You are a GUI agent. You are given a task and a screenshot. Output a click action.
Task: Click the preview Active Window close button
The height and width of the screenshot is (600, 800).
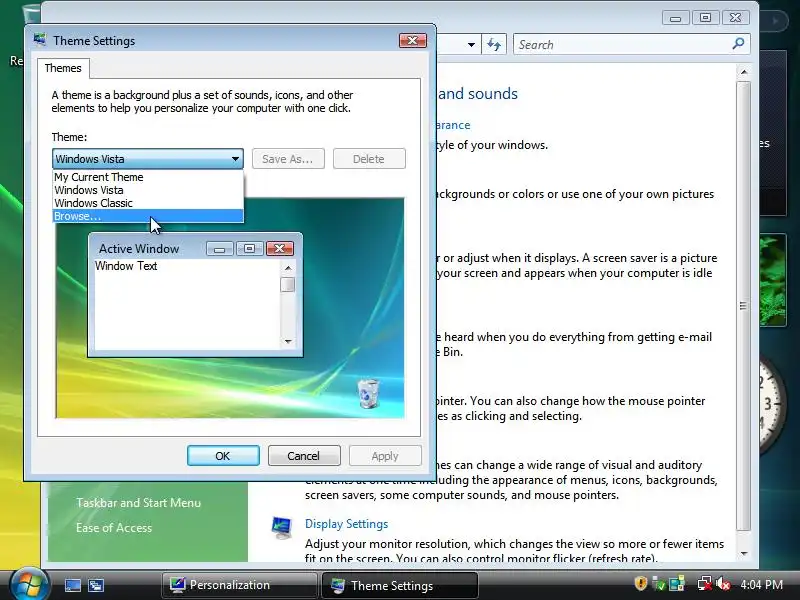tap(280, 248)
